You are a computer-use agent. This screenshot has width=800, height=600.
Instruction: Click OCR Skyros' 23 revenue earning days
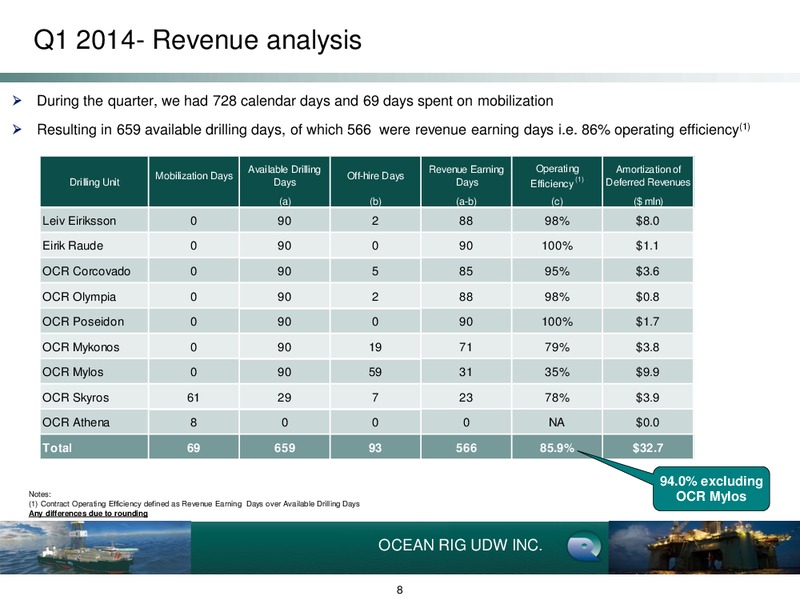(466, 398)
